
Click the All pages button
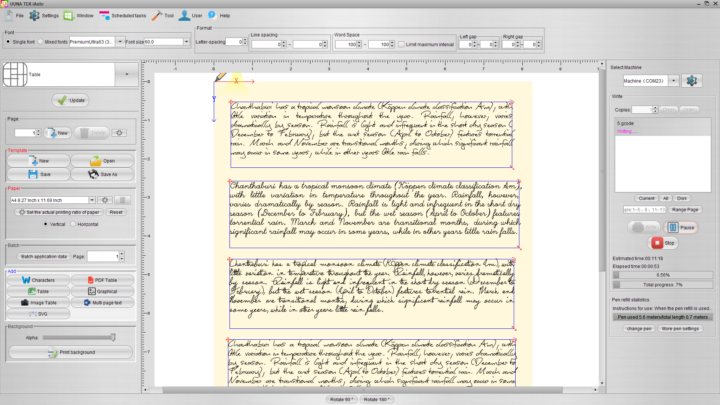tap(665, 198)
